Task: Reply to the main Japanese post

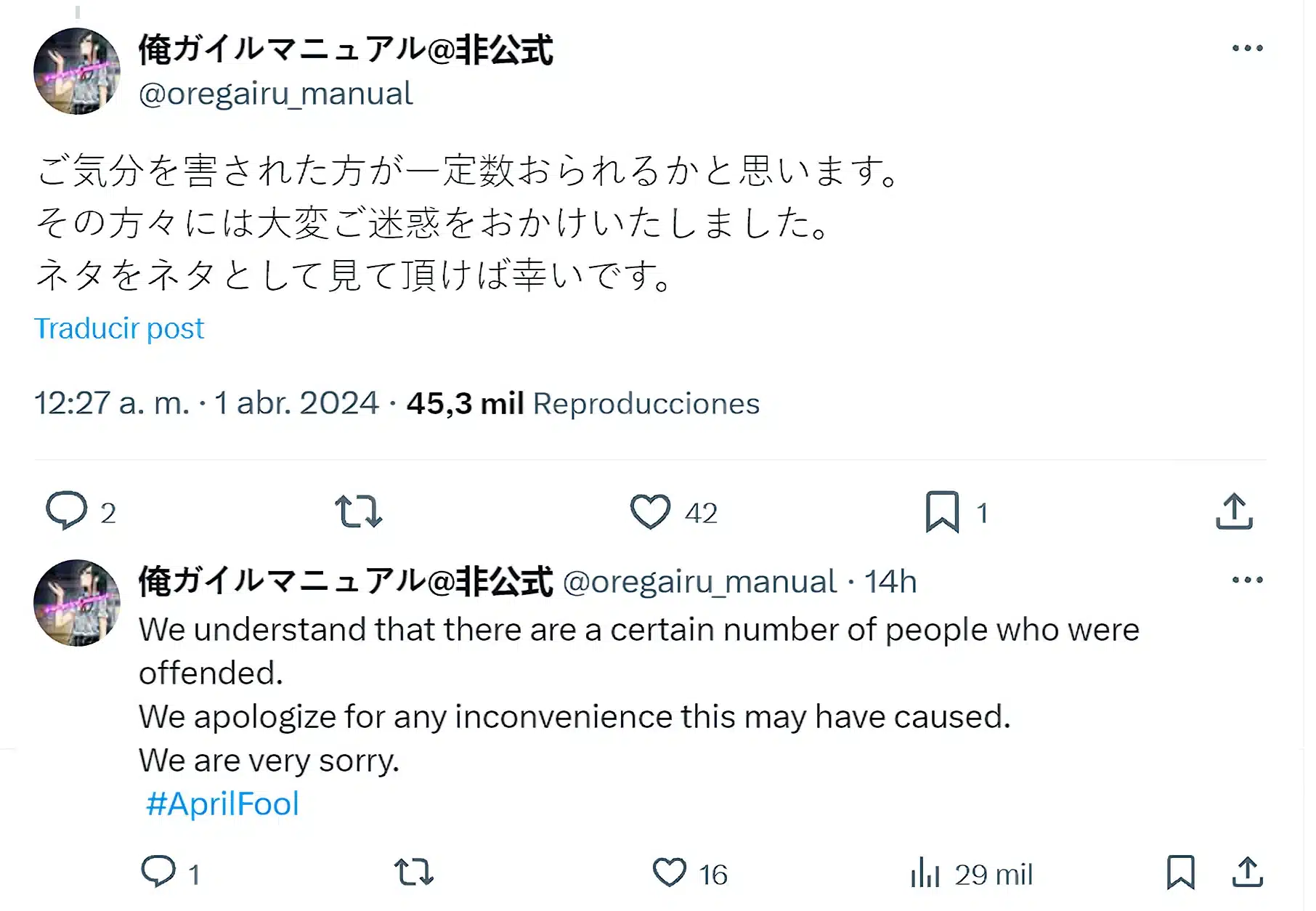Action: 67,511
